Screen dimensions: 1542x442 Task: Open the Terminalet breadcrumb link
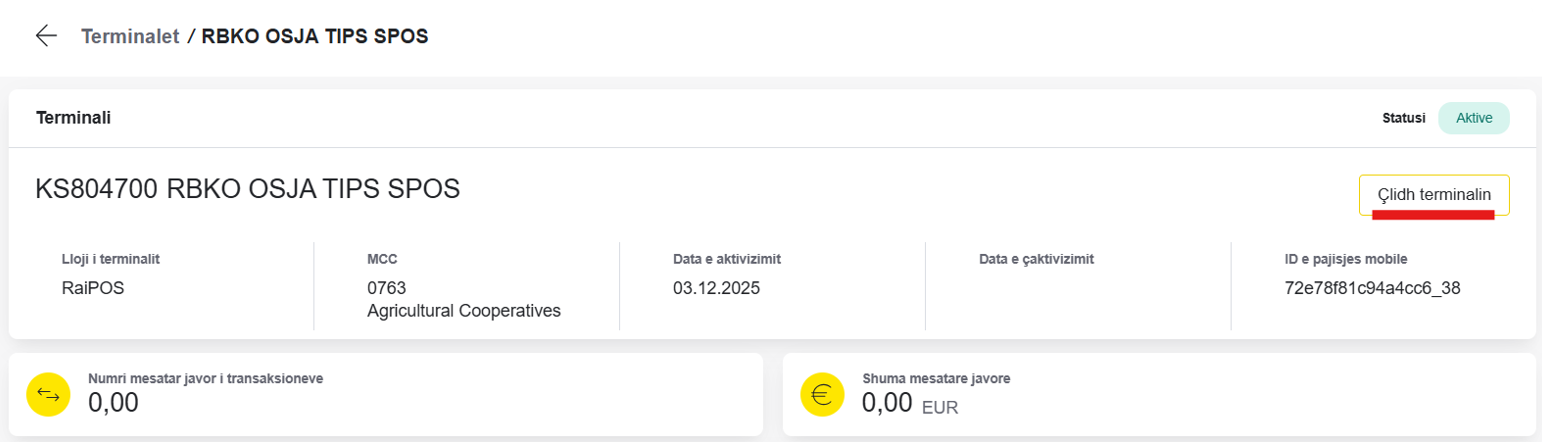click(130, 37)
